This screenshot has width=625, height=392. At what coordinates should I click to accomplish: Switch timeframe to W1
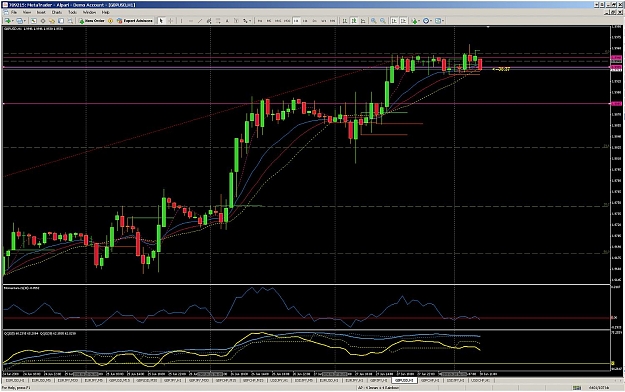324,21
